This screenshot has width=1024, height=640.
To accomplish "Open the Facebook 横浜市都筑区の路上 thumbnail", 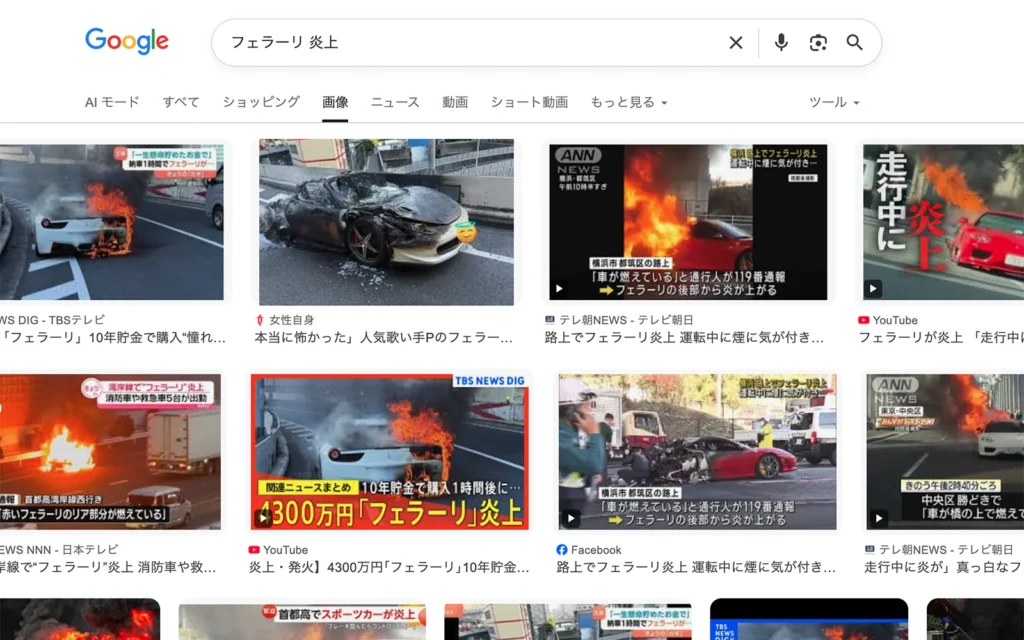I will [697, 452].
